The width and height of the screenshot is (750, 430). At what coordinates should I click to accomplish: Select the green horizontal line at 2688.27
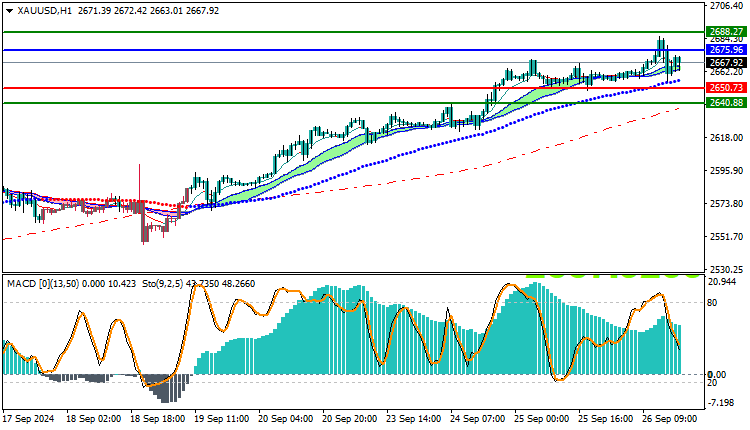coord(354,32)
